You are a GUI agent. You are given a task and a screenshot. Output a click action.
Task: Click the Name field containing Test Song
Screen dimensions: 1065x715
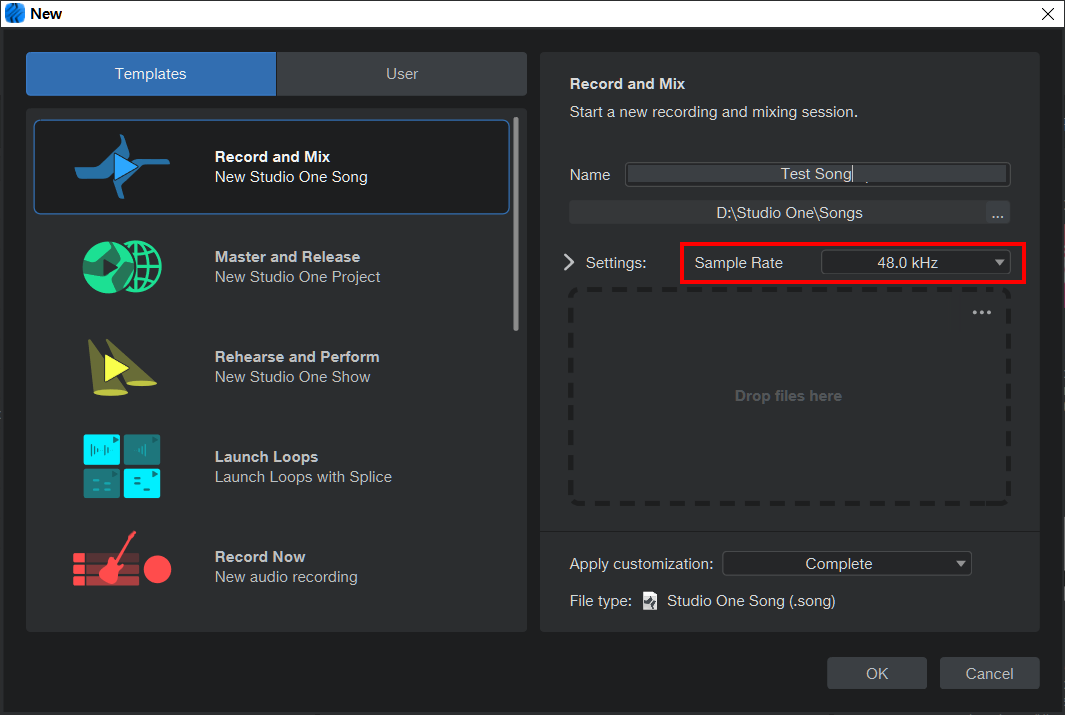[817, 175]
